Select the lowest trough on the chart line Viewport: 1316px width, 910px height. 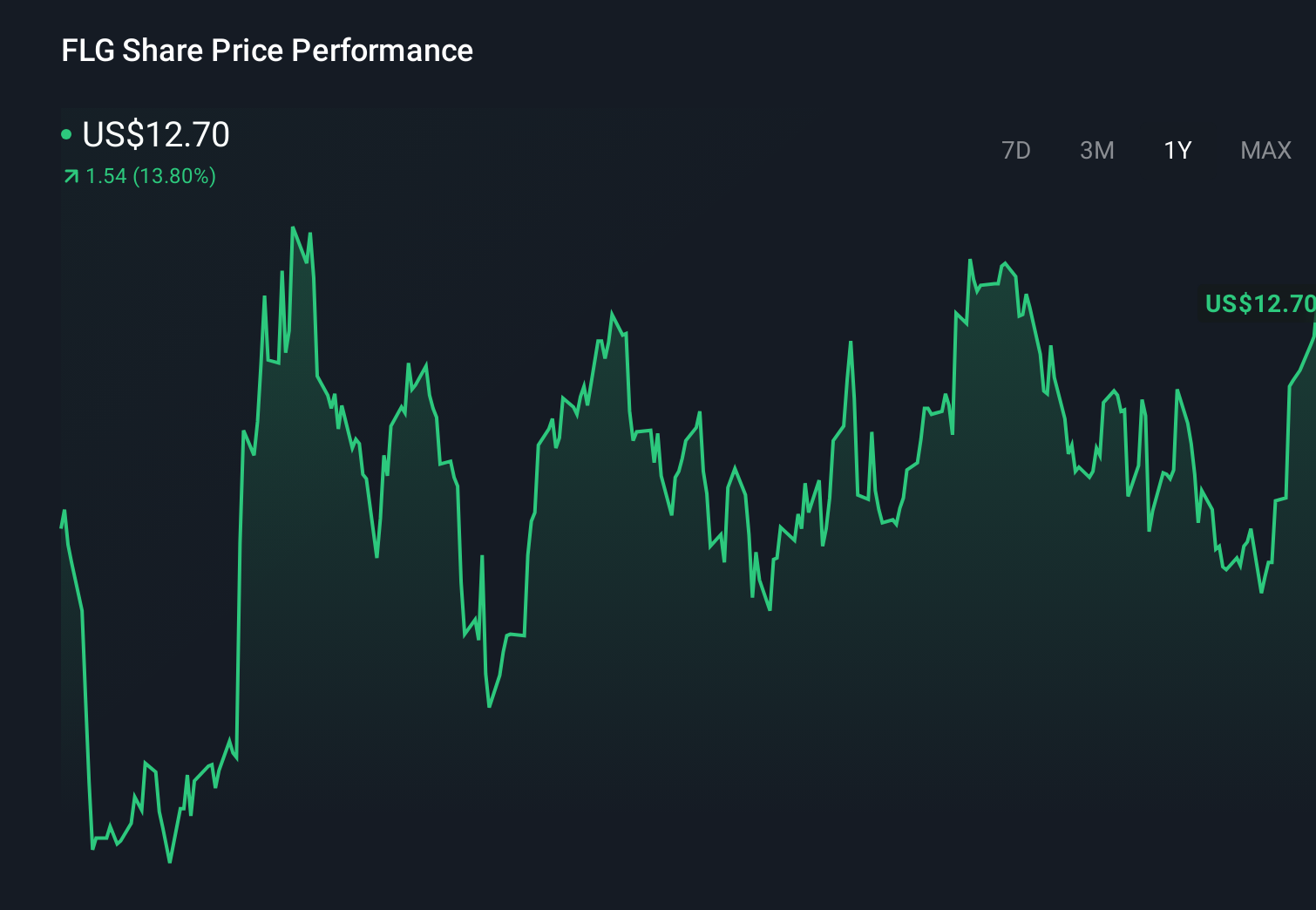[169, 861]
